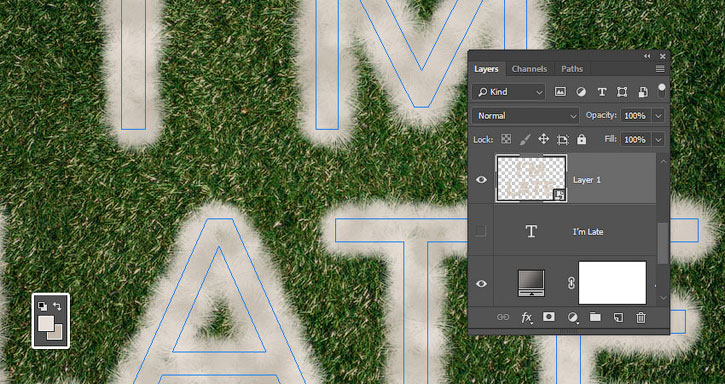
Task: Click the Link layers button
Action: click(503, 317)
